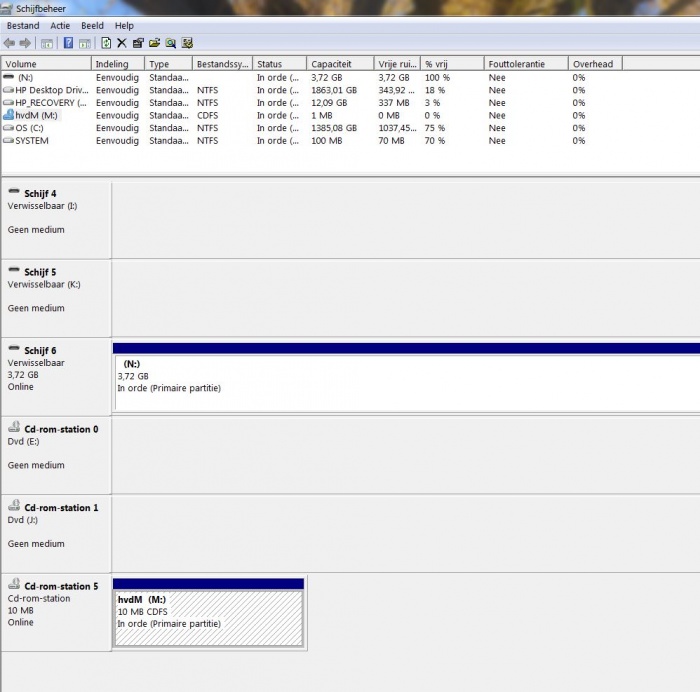Click the CDFS file system cell
This screenshot has width=700, height=692.
click(x=208, y=115)
